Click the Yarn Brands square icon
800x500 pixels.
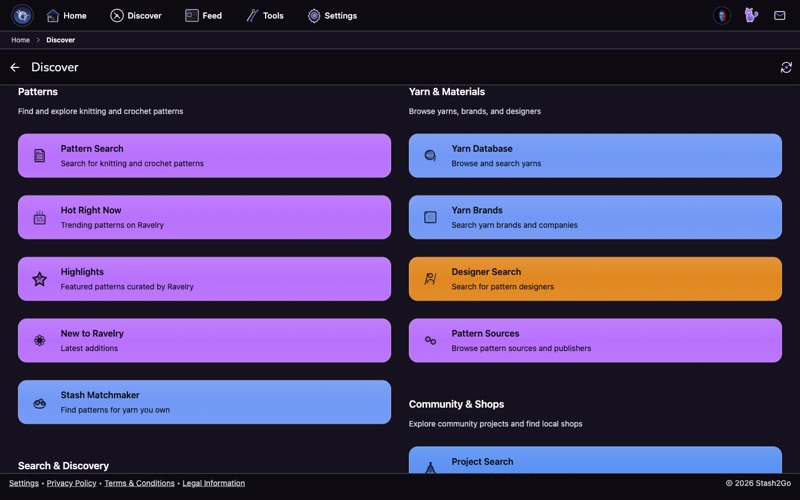pos(430,217)
